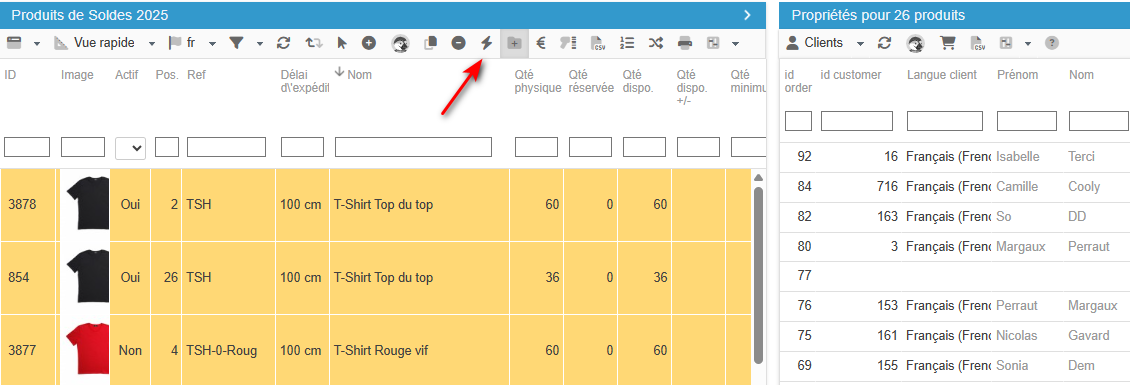Click the question mark help icon

1051,43
